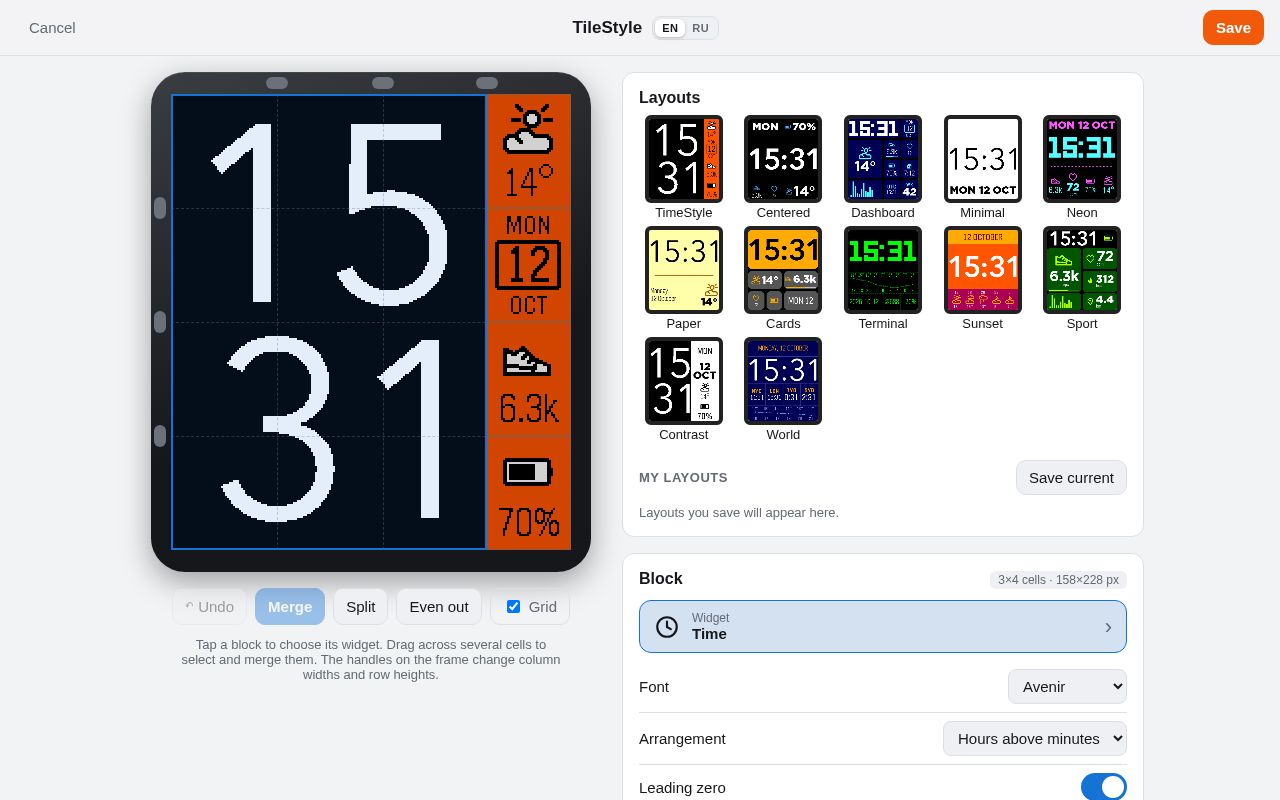Switch language to EN
The image size is (1280, 800).
tap(670, 28)
